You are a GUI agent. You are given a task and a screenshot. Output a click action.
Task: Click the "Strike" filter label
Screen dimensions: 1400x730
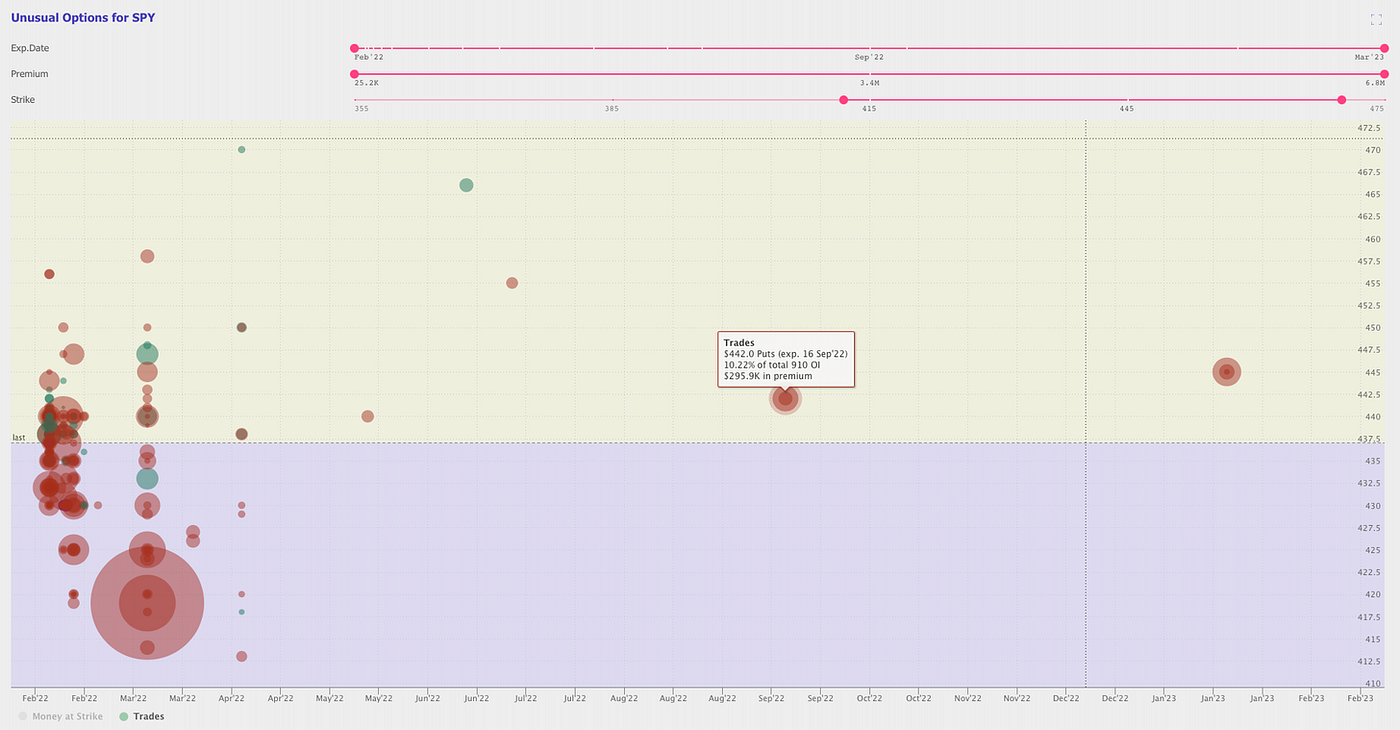[x=23, y=100]
